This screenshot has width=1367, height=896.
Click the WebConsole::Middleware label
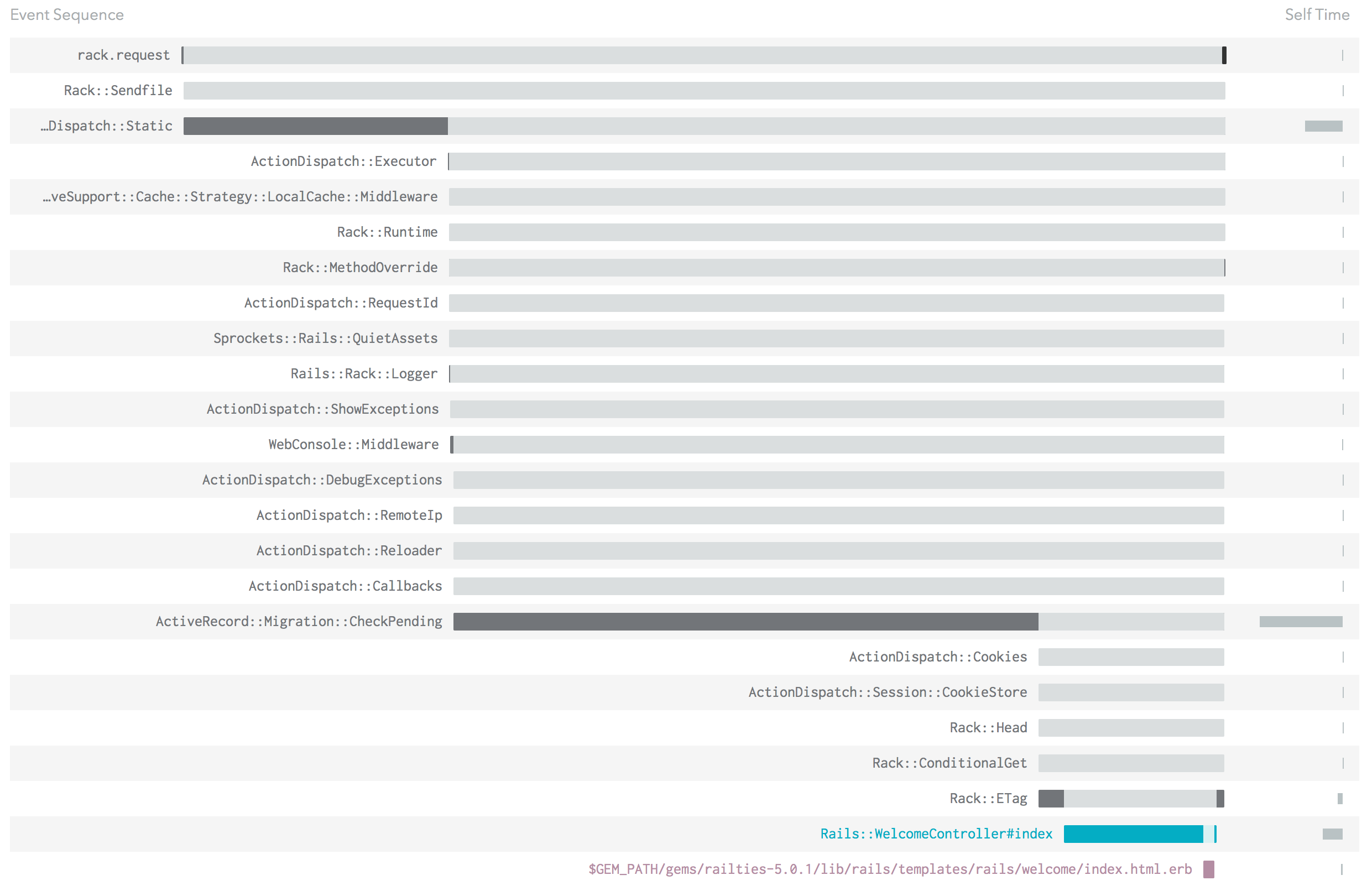coord(353,444)
